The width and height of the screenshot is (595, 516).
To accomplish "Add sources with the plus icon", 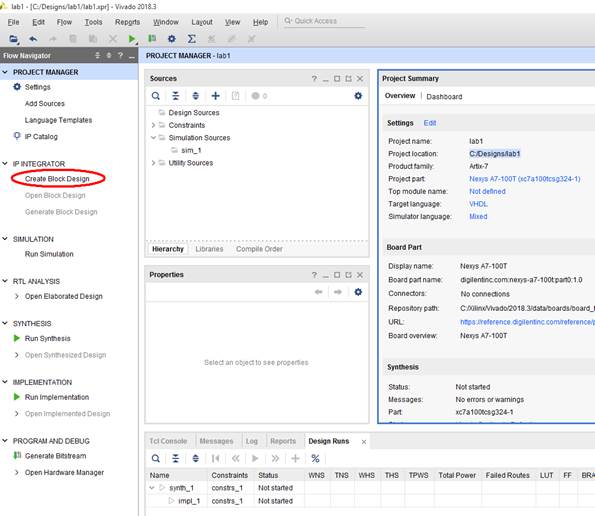I will [216, 96].
